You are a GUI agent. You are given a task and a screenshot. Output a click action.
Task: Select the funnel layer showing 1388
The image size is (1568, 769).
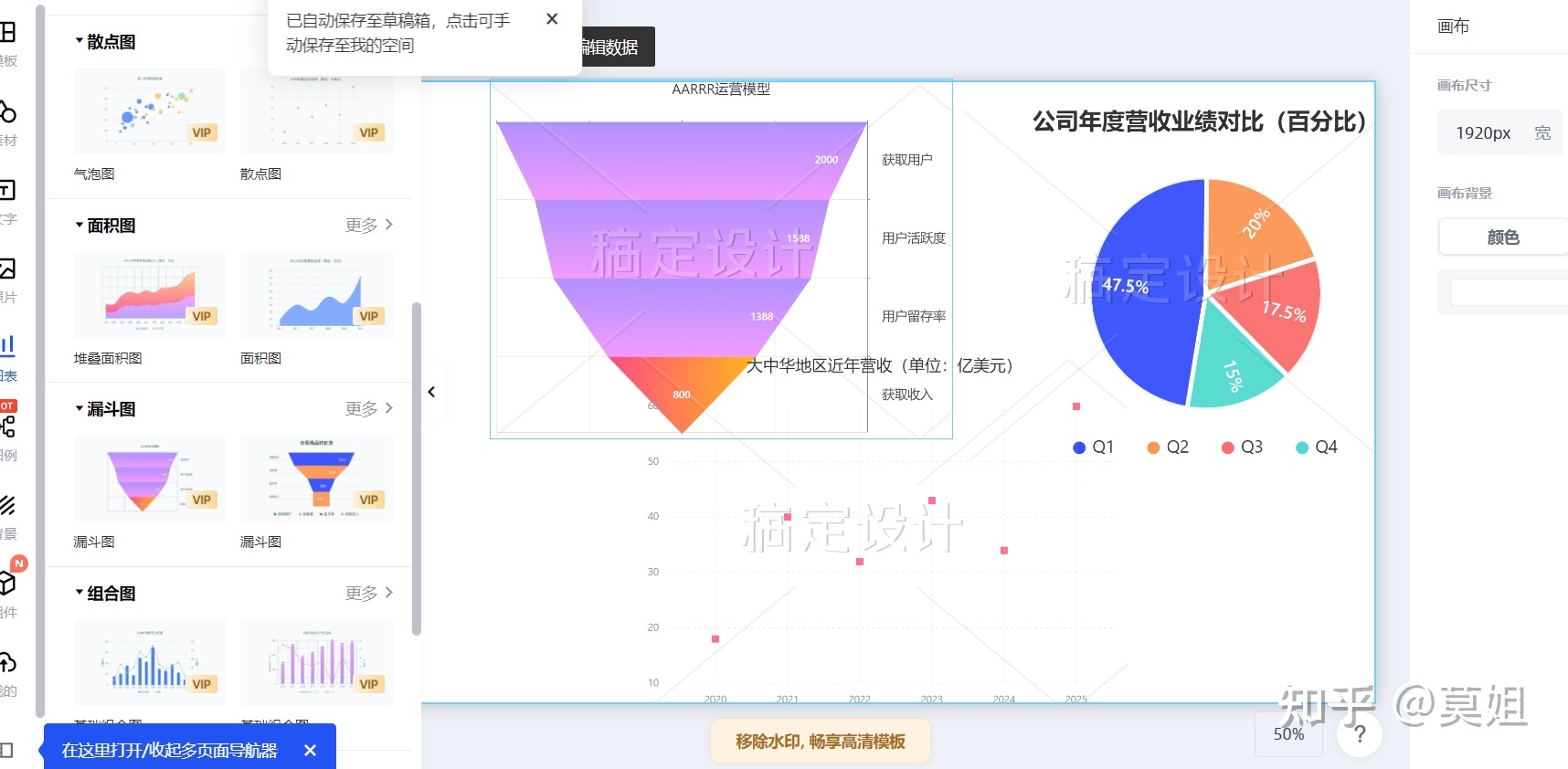[x=682, y=318]
